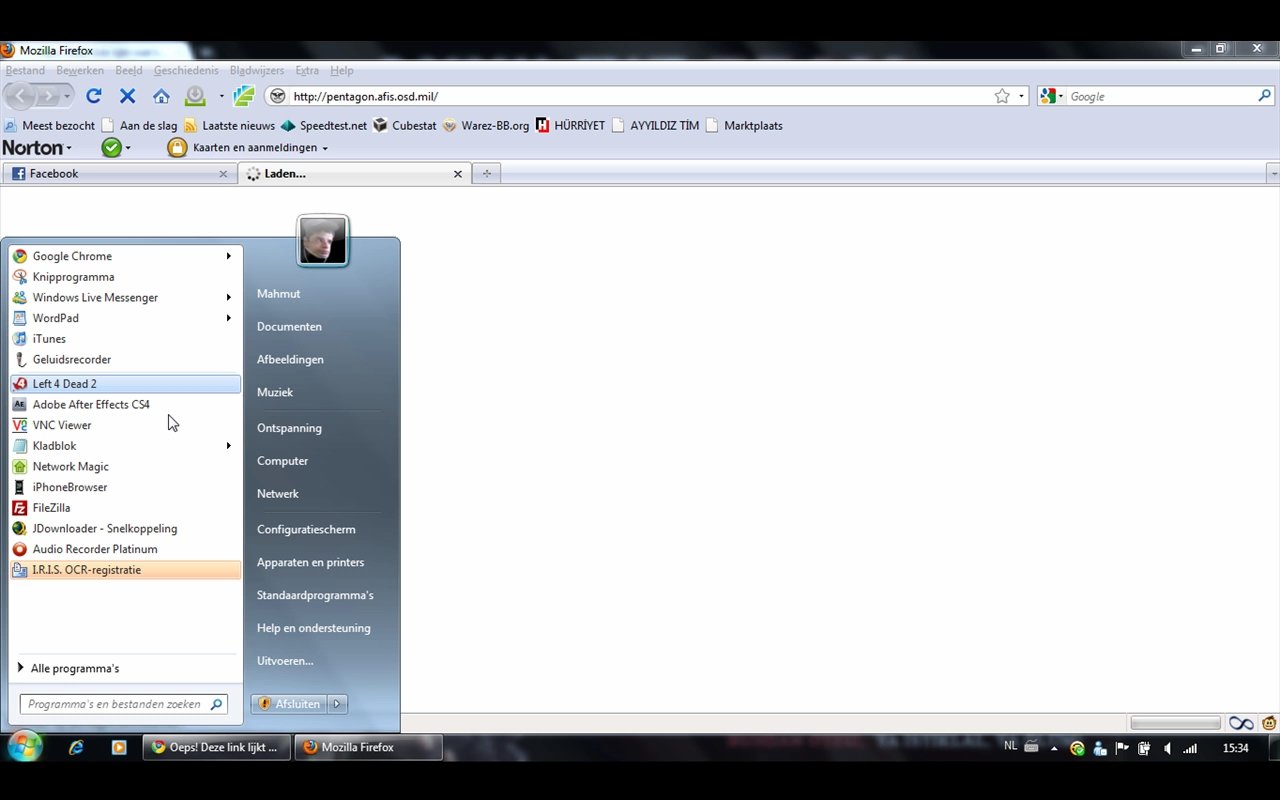Viewport: 1280px width, 800px height.
Task: Click the Windows Start orb
Action: pos(24,747)
